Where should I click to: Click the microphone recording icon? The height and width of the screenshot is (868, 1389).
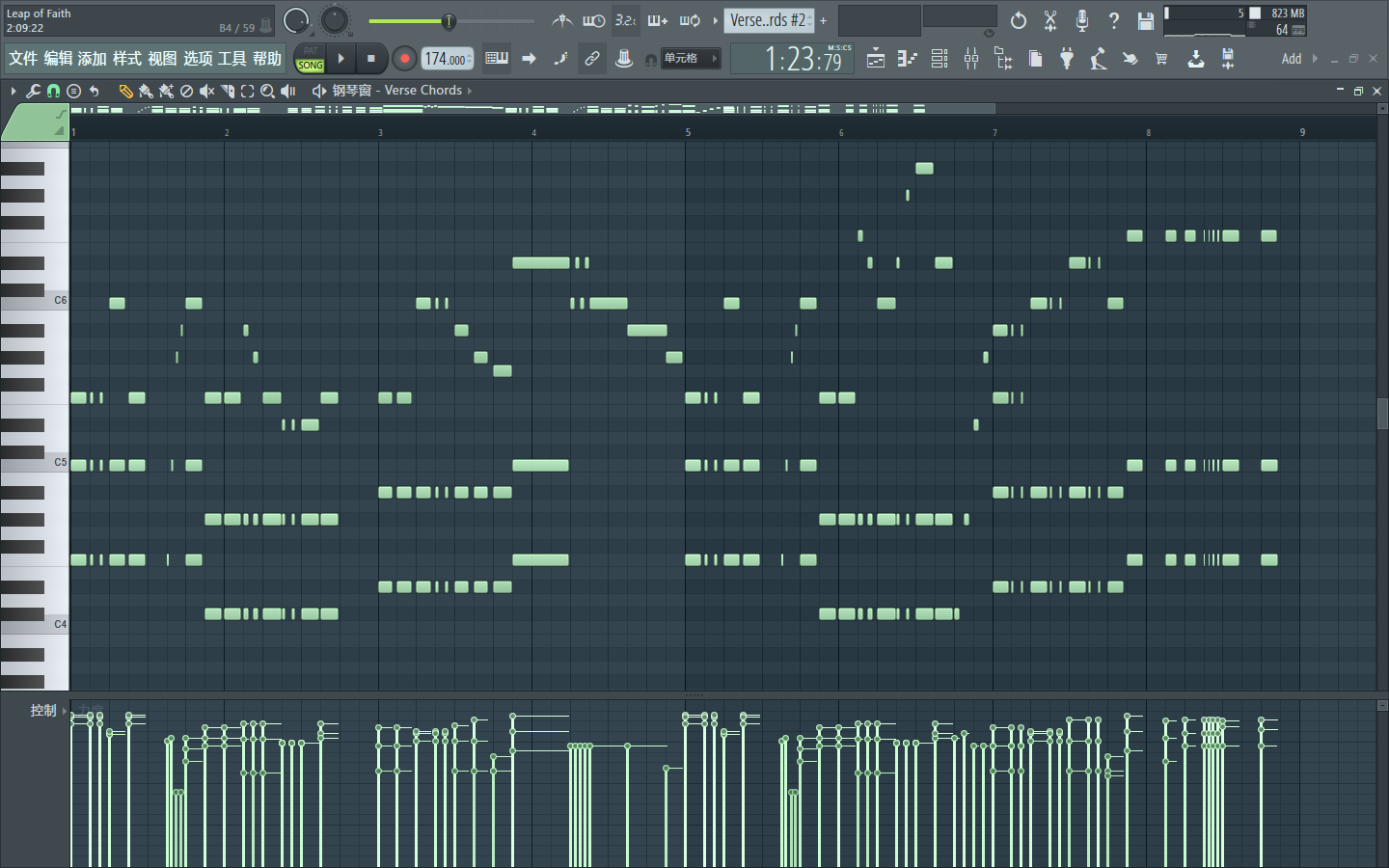(1081, 20)
